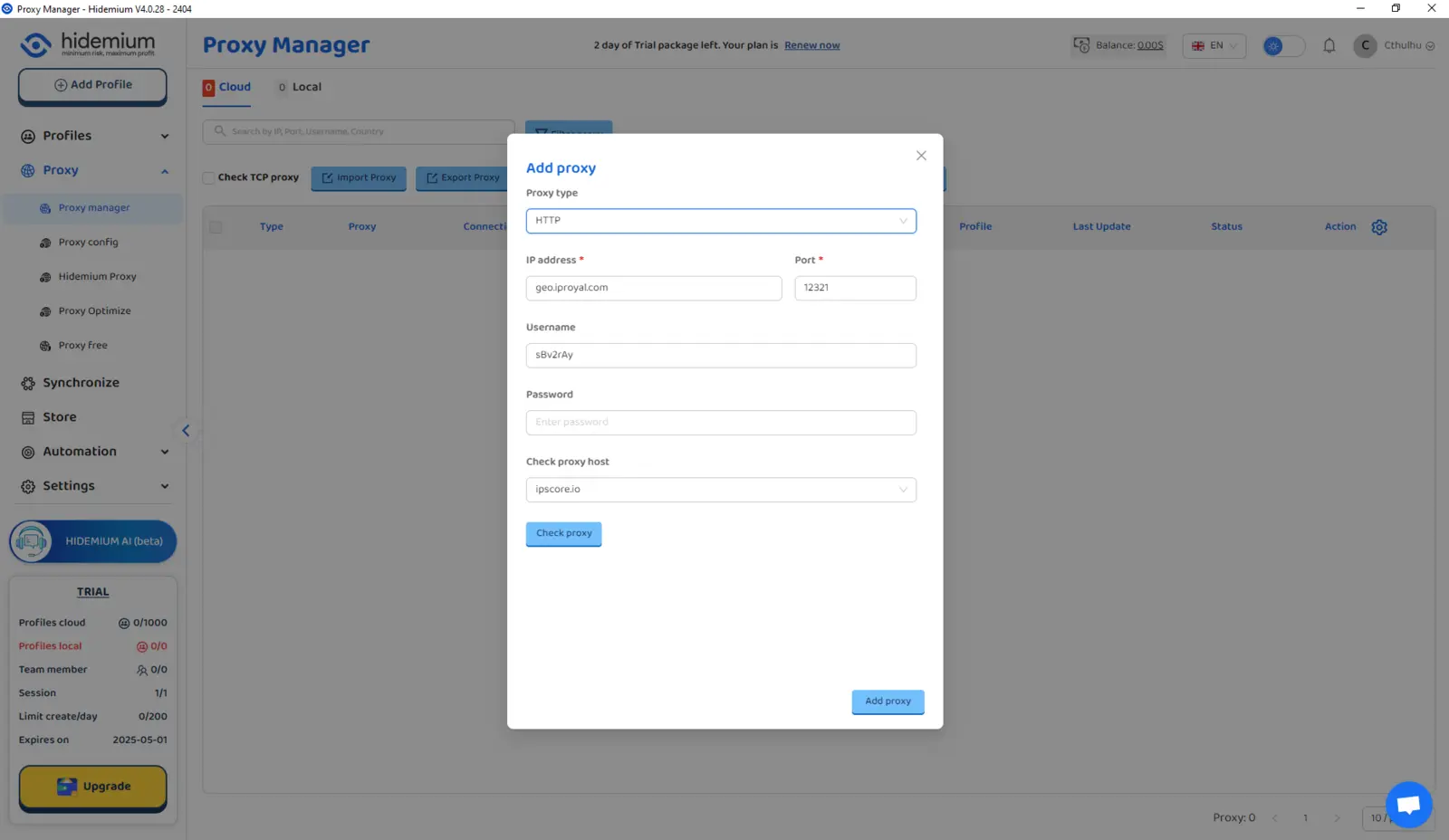Viewport: 1449px width, 840px height.
Task: Open HIDEMIUM AI (beta) assistant
Action: (x=93, y=541)
